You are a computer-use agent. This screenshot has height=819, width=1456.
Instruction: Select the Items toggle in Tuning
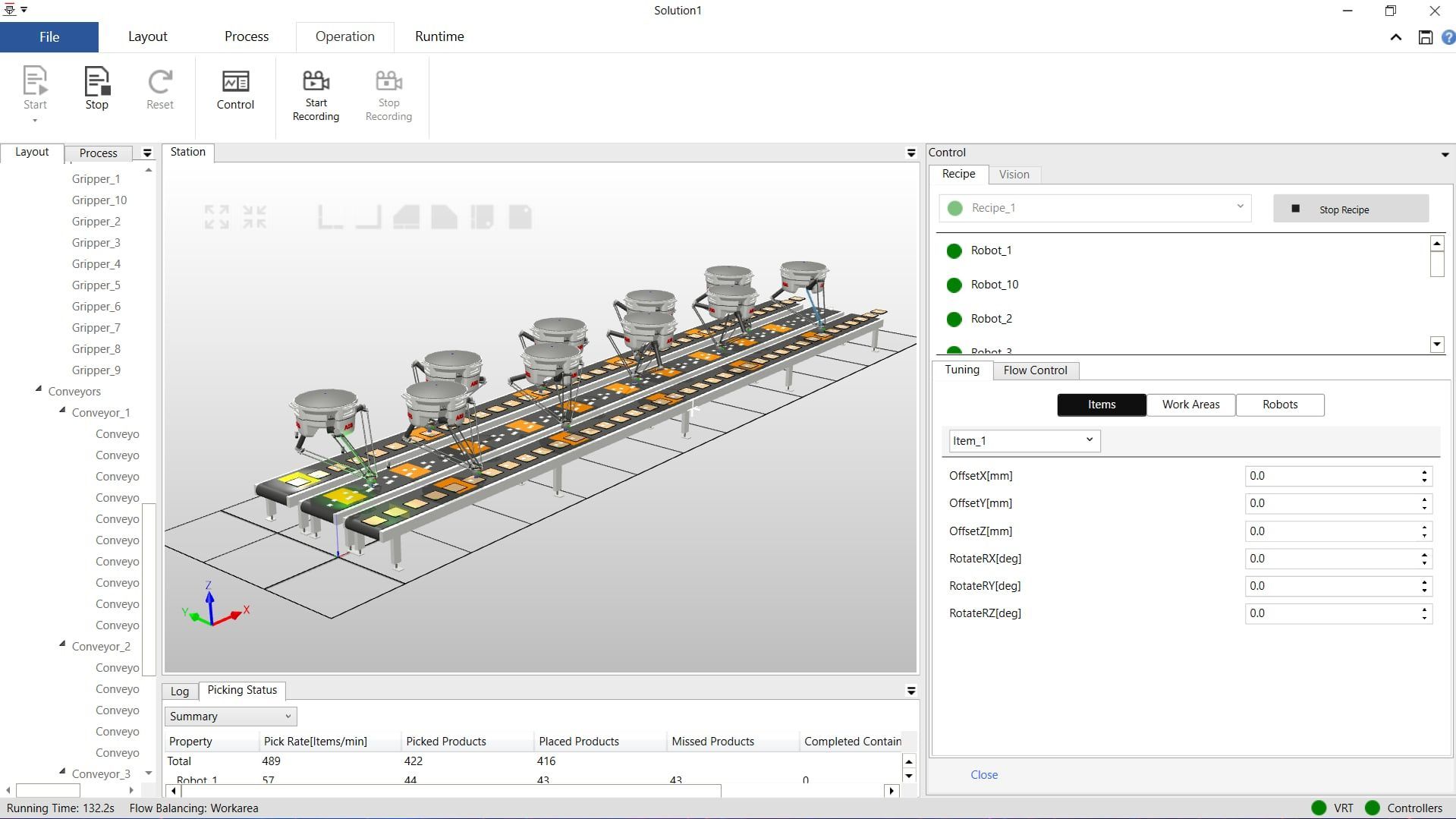click(x=1101, y=405)
